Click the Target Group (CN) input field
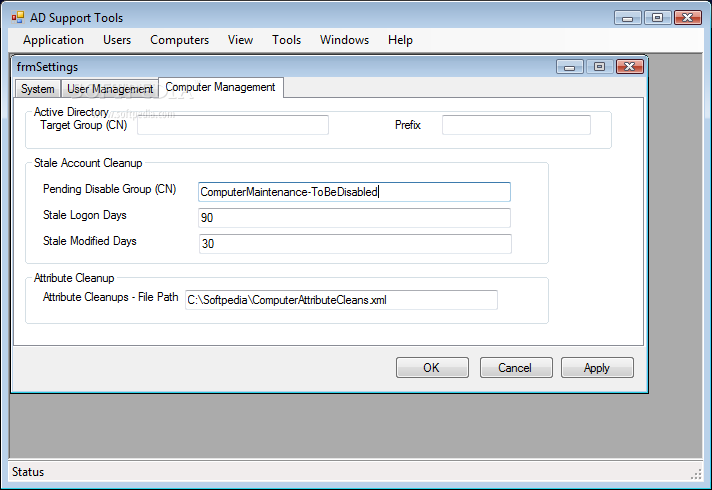 [233, 125]
